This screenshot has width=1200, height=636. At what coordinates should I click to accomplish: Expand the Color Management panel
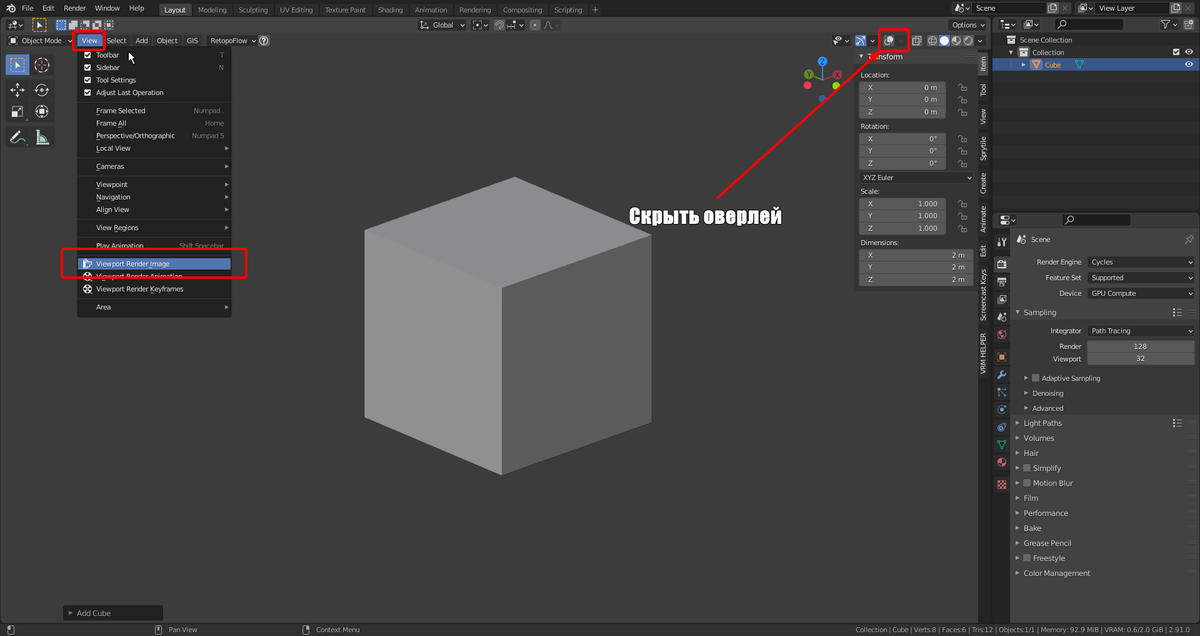click(1054, 573)
